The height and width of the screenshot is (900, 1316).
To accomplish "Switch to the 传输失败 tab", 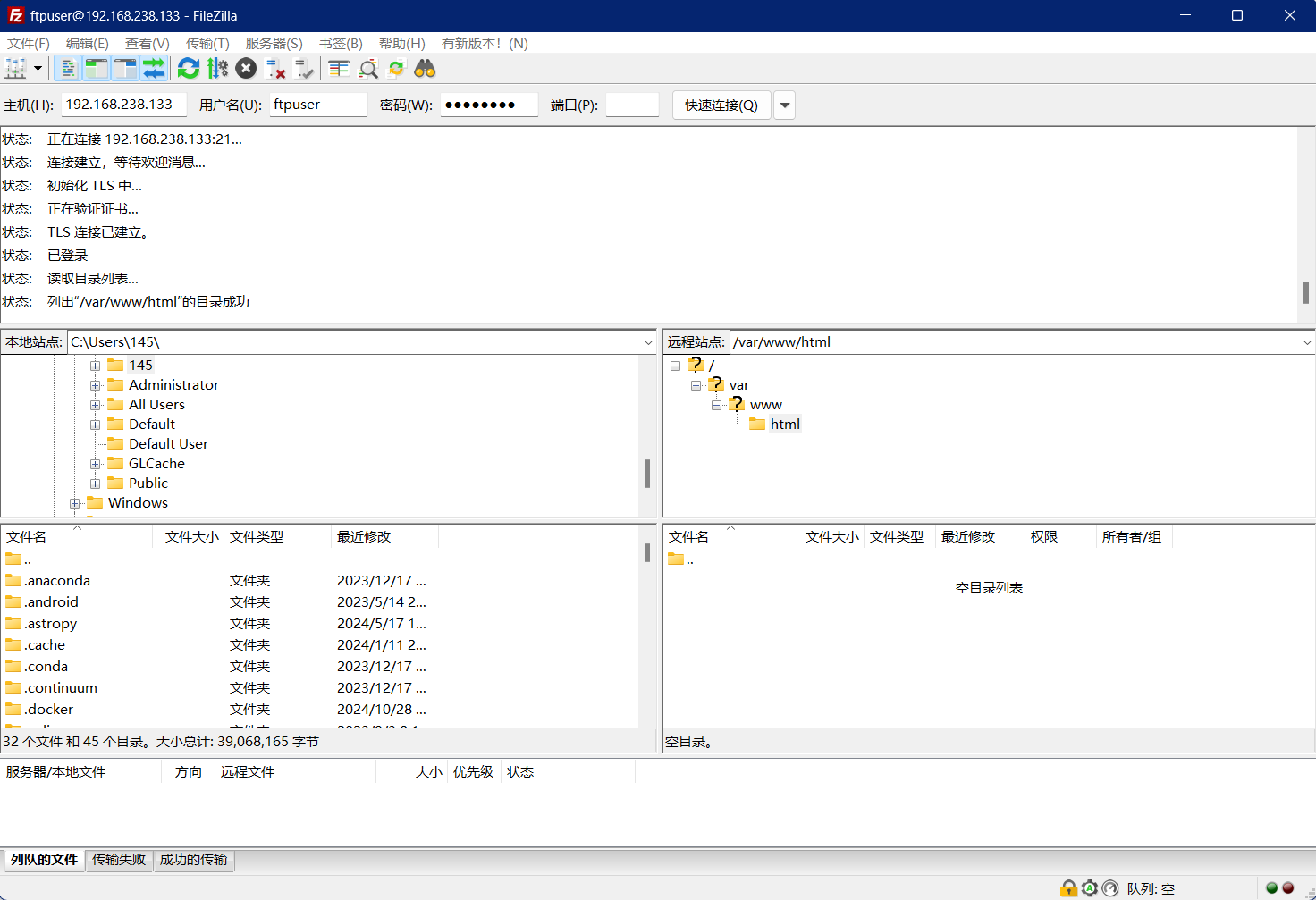I will coord(119,860).
